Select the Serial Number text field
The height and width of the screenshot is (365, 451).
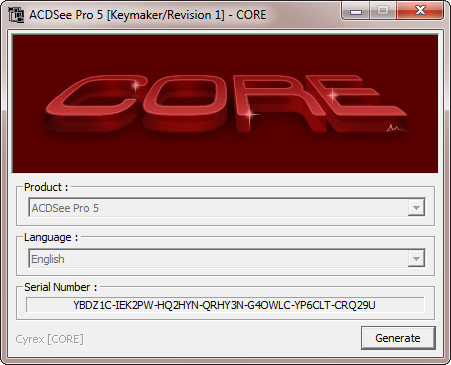pyautogui.click(x=225, y=305)
